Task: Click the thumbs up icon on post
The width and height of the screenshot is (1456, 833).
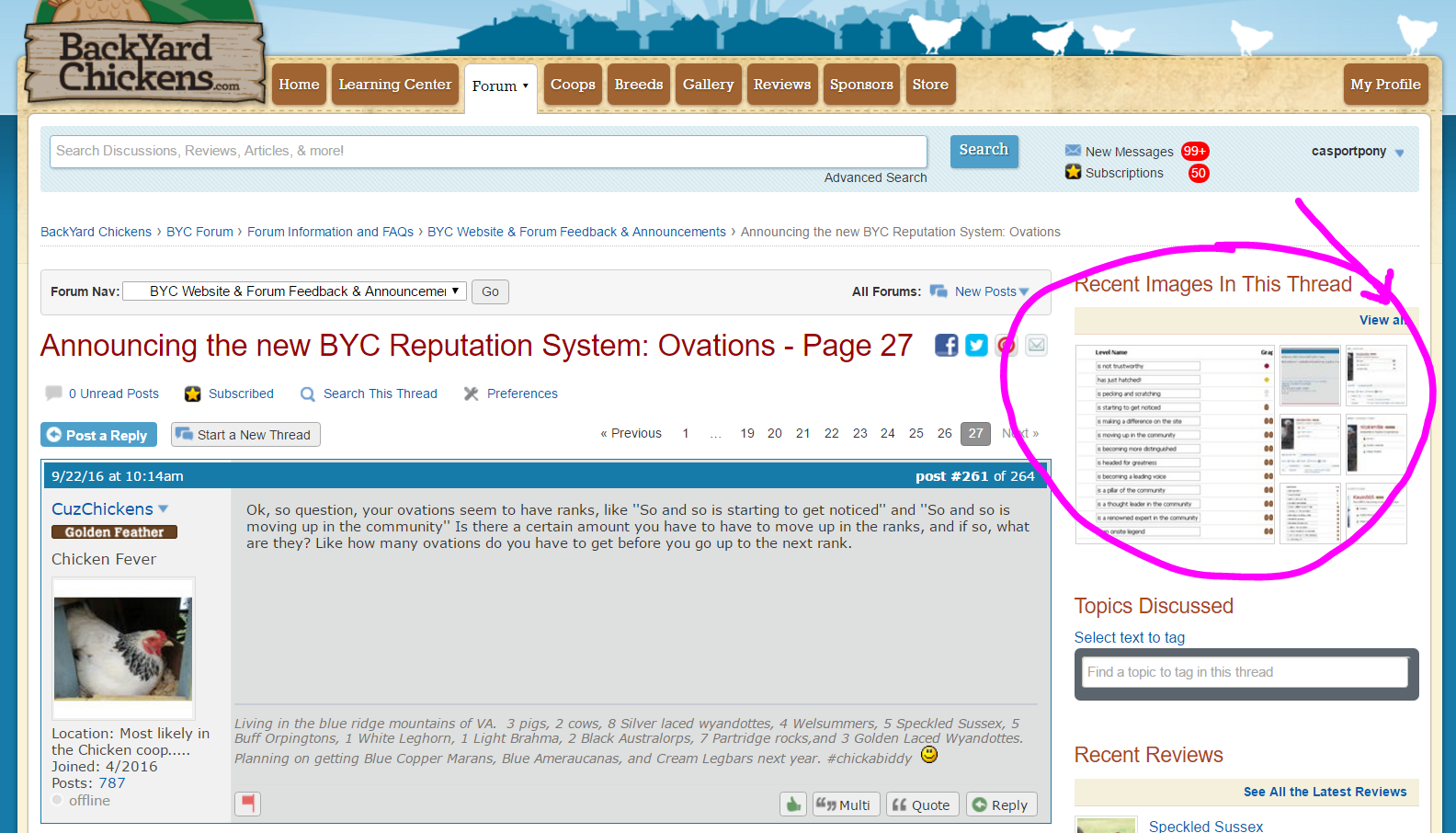Action: pos(793,804)
